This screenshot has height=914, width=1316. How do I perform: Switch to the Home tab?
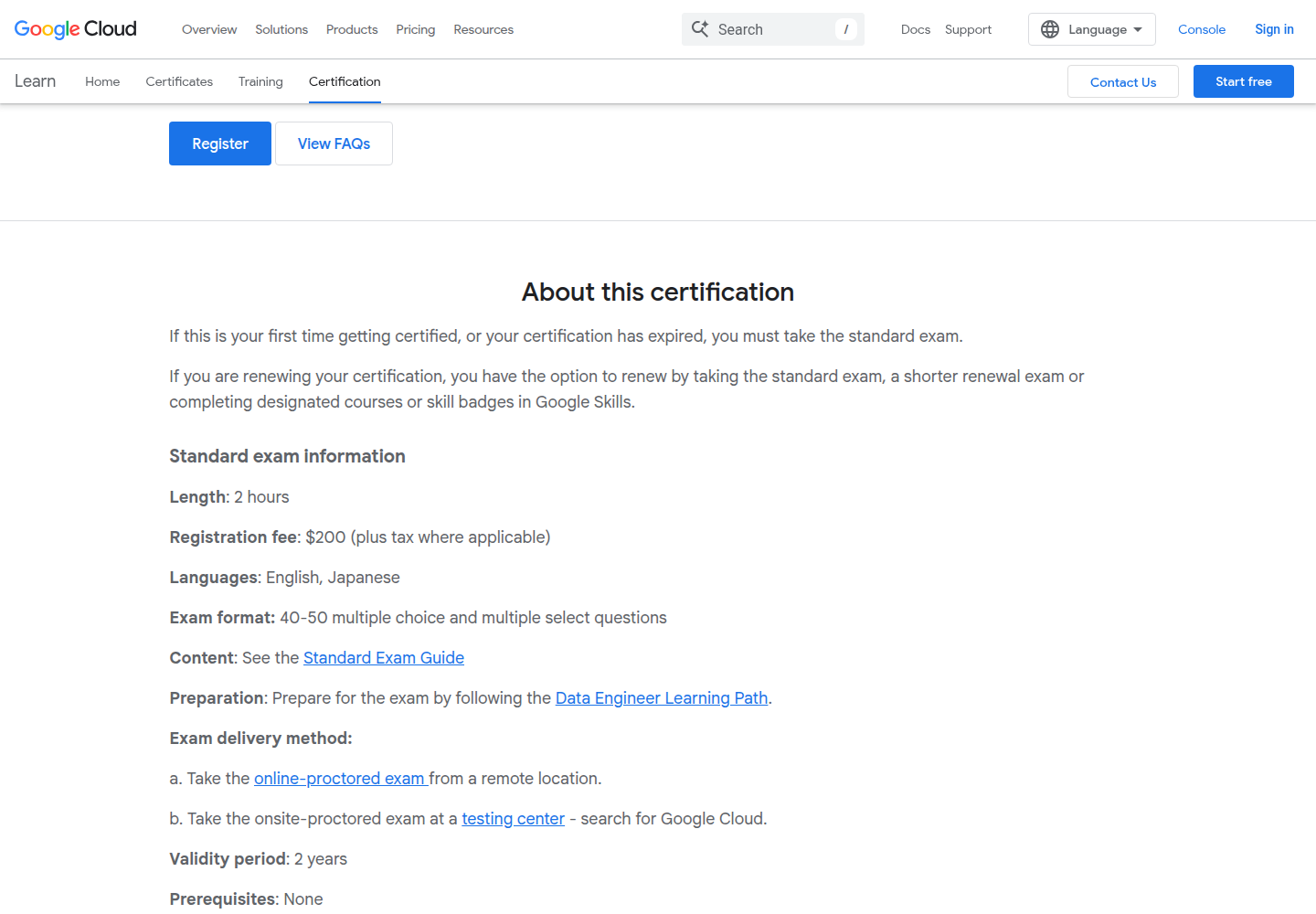pyautogui.click(x=102, y=81)
